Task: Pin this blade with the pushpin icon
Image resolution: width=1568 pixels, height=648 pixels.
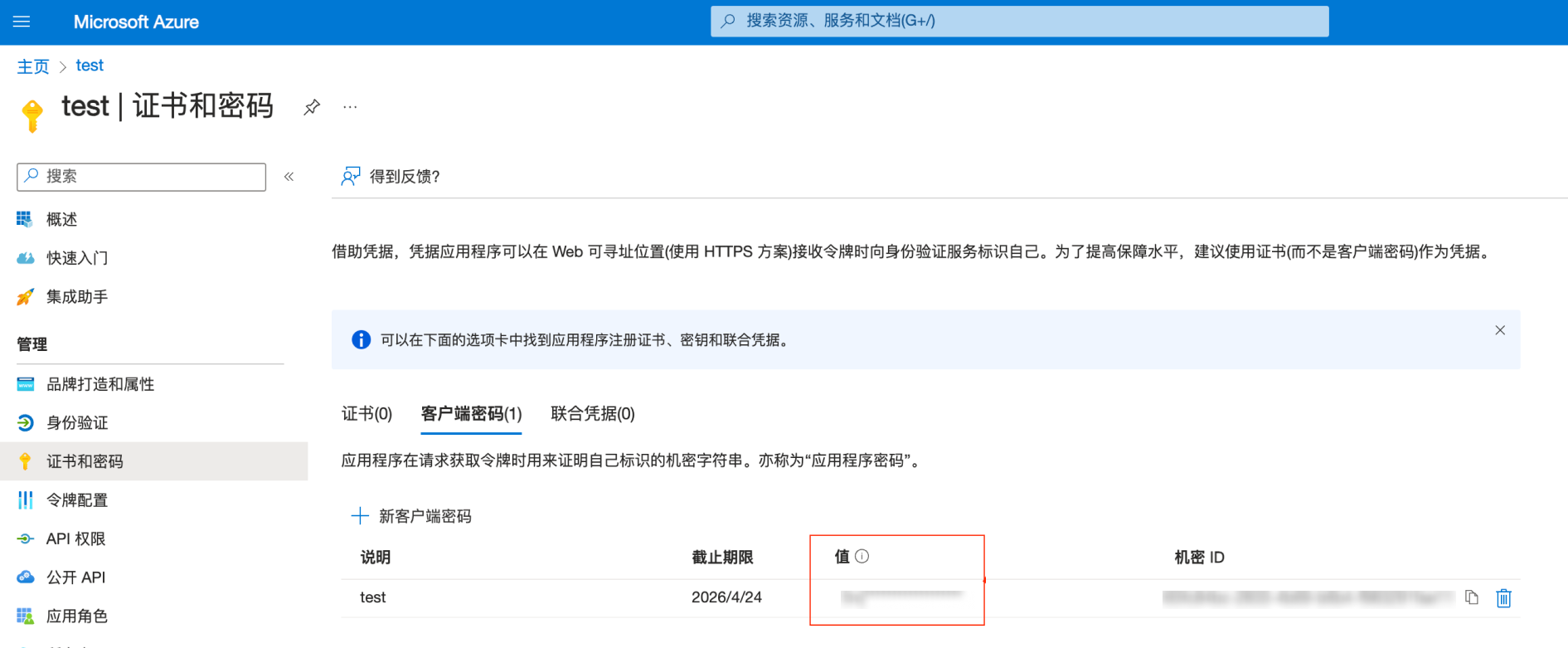Action: point(312,107)
